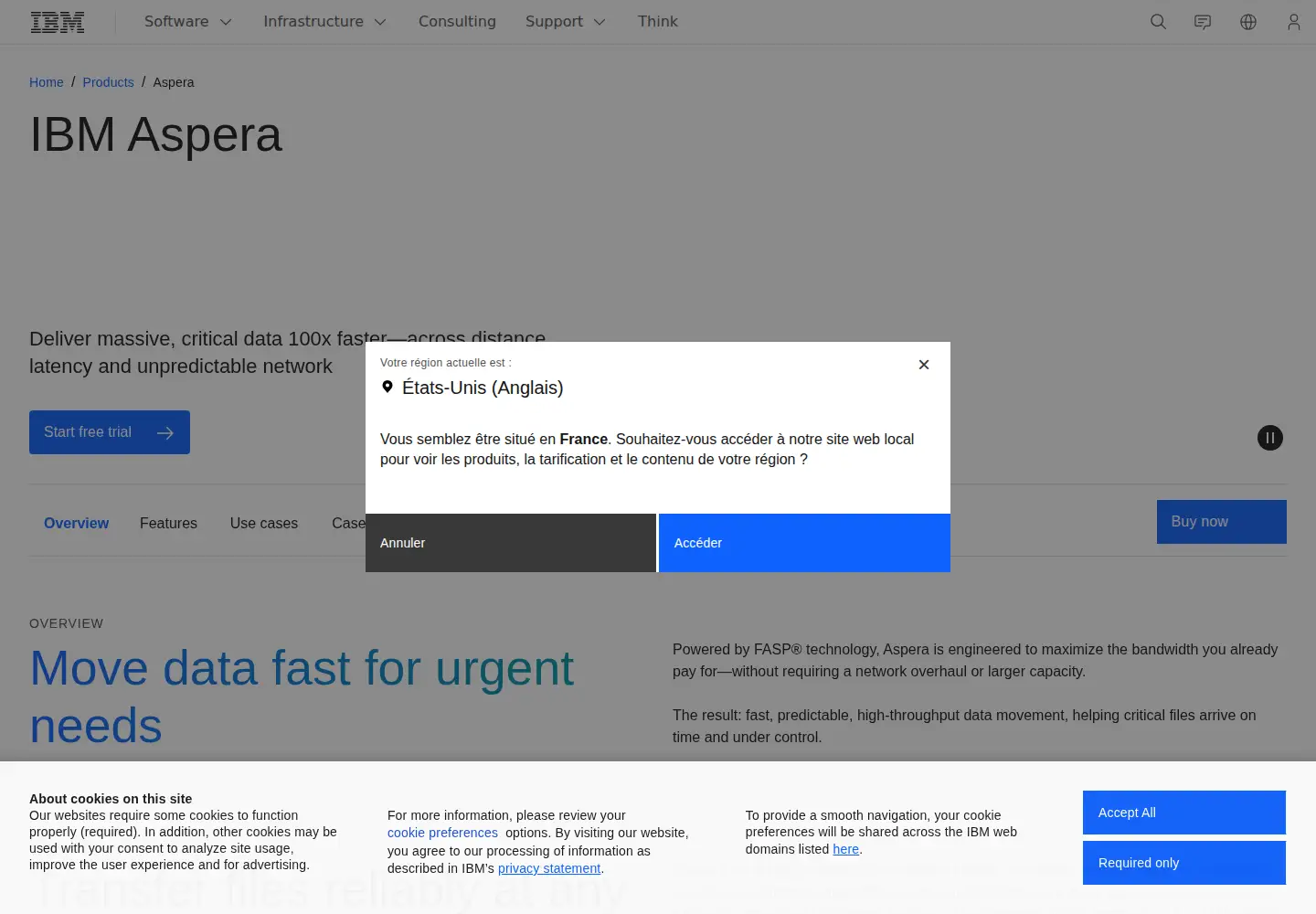Expand the Infrastructure menu
The image size is (1316, 914).
[324, 22]
